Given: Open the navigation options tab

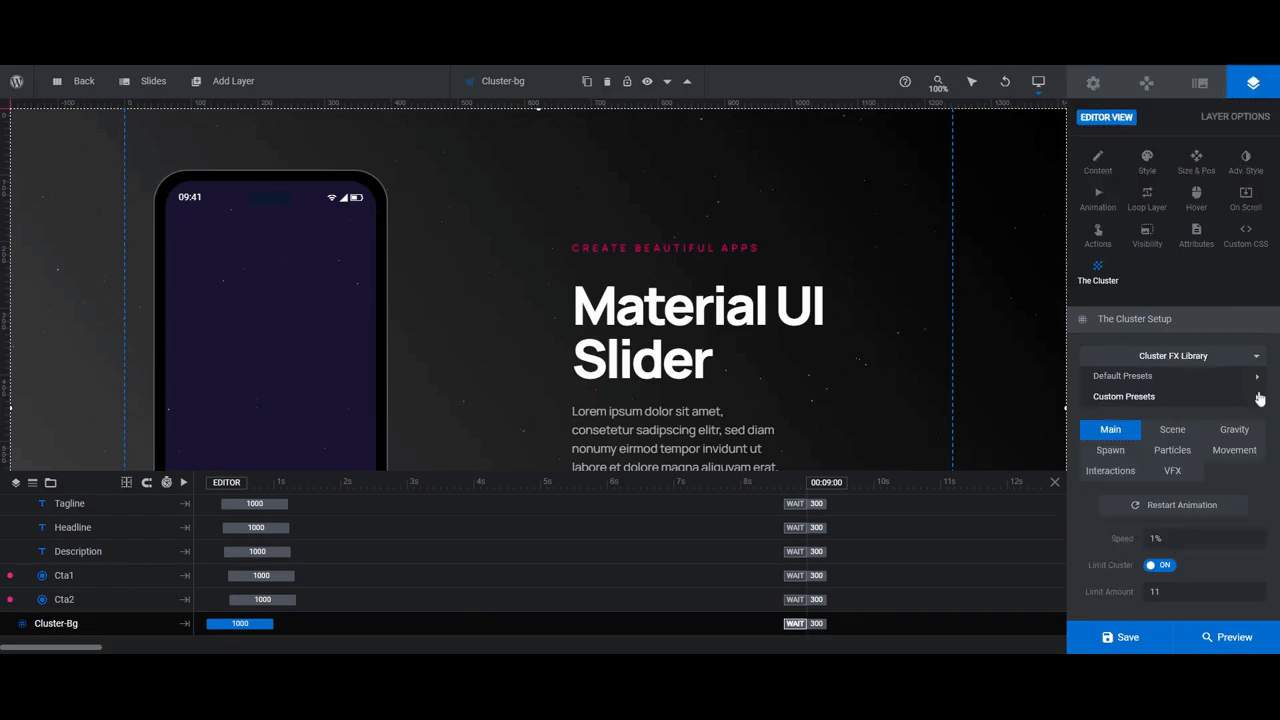Looking at the screenshot, I should 1147,83.
